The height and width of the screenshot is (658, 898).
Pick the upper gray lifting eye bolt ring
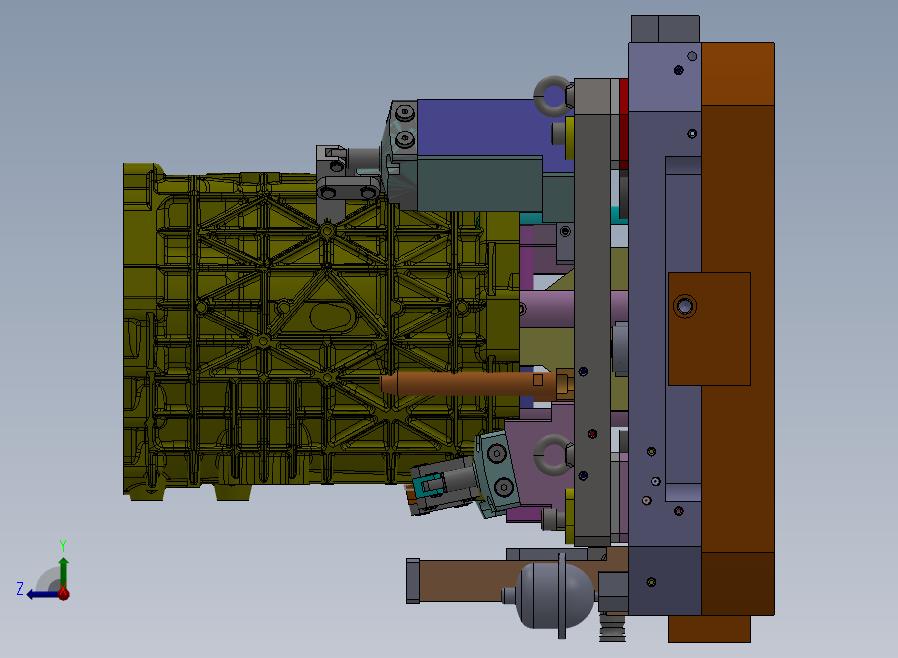(x=553, y=95)
